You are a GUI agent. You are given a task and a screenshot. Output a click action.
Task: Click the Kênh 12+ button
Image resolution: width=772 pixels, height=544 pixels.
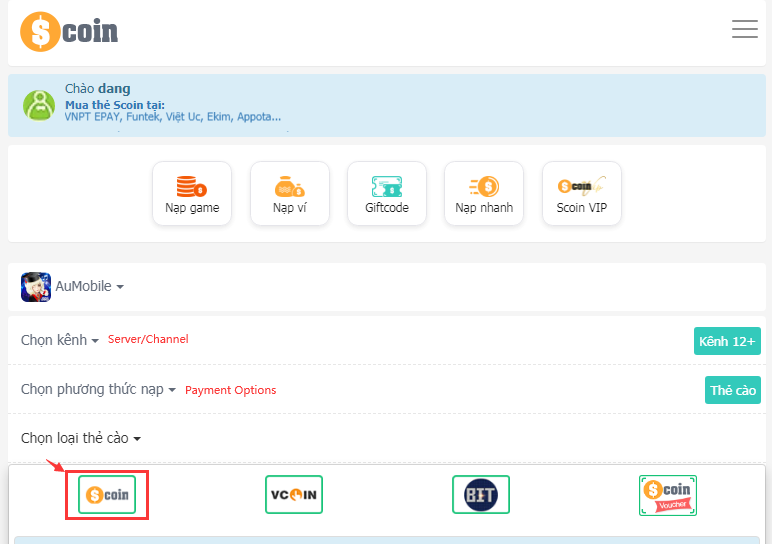(x=727, y=341)
